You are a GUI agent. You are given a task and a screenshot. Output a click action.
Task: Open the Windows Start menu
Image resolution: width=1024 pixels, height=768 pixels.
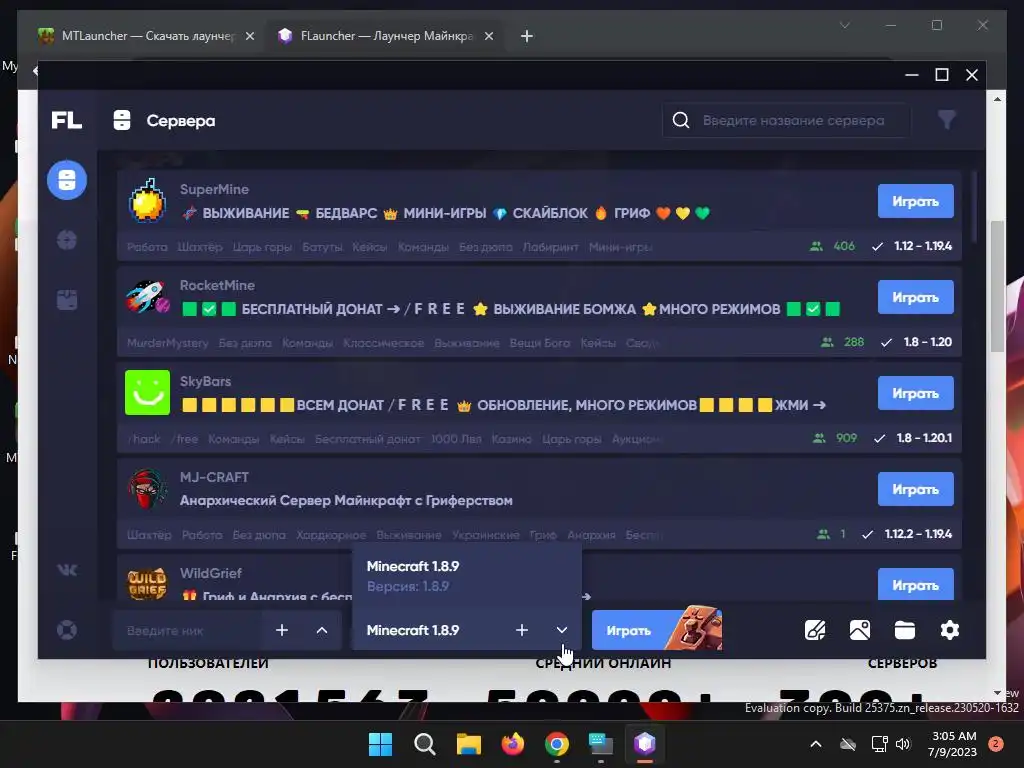click(380, 743)
